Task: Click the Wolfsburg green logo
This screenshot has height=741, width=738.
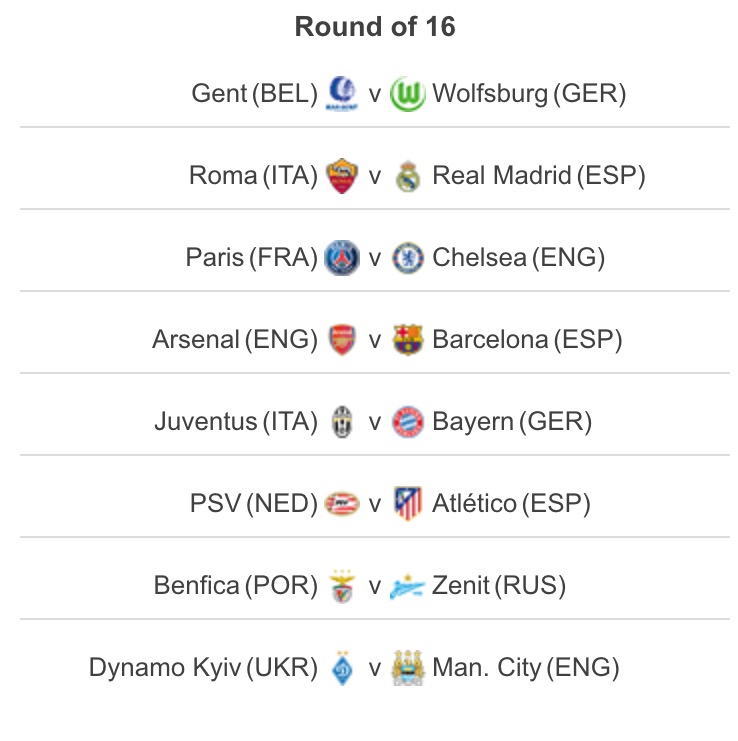Action: (x=408, y=94)
